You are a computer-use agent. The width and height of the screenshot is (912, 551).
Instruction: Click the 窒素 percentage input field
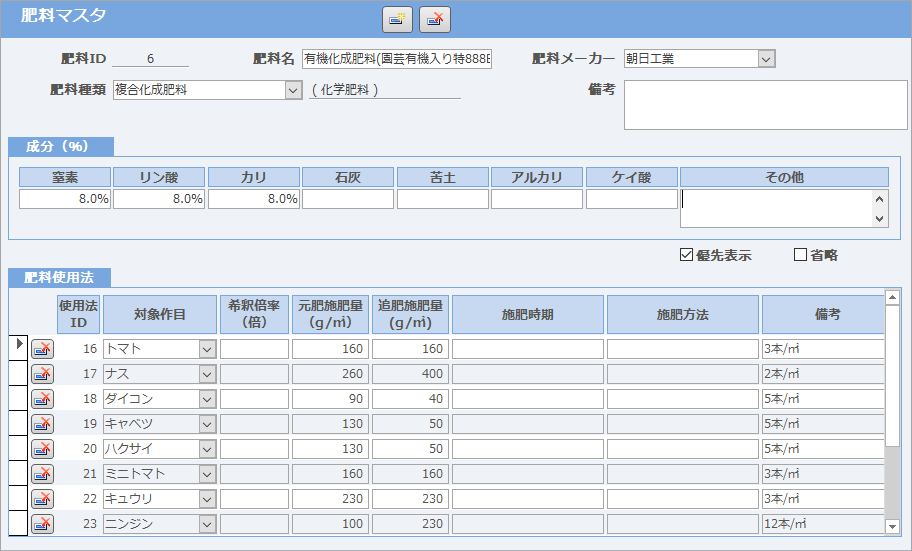[65, 199]
